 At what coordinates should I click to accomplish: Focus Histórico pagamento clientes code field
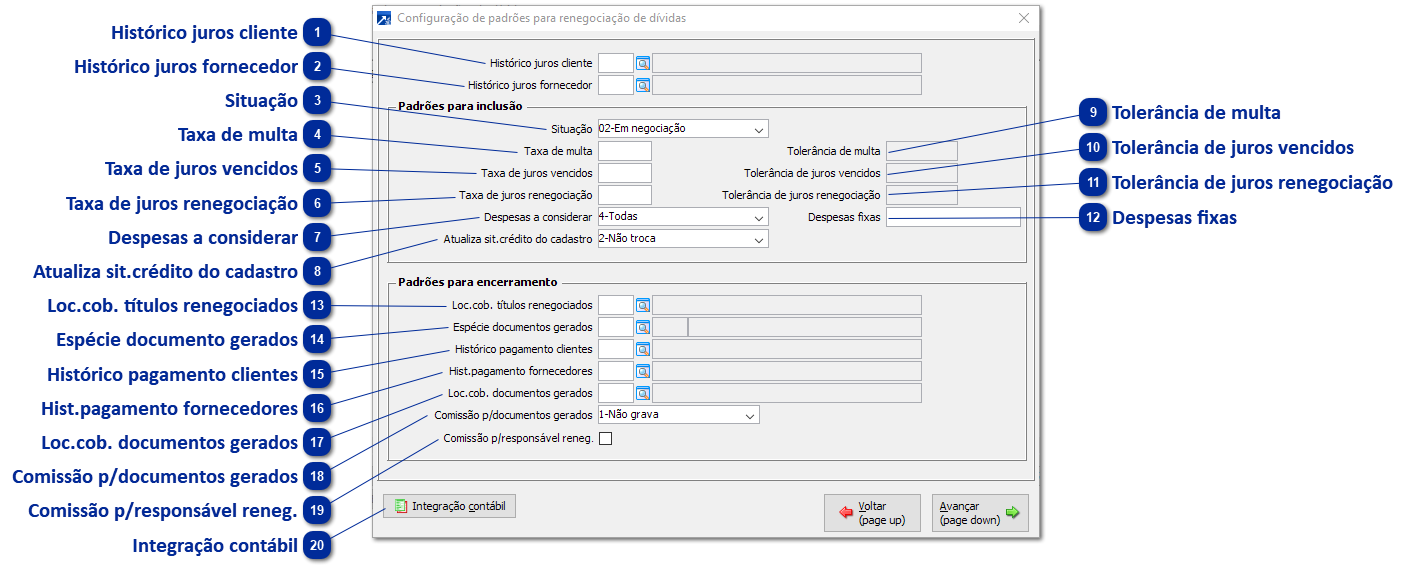click(x=615, y=349)
